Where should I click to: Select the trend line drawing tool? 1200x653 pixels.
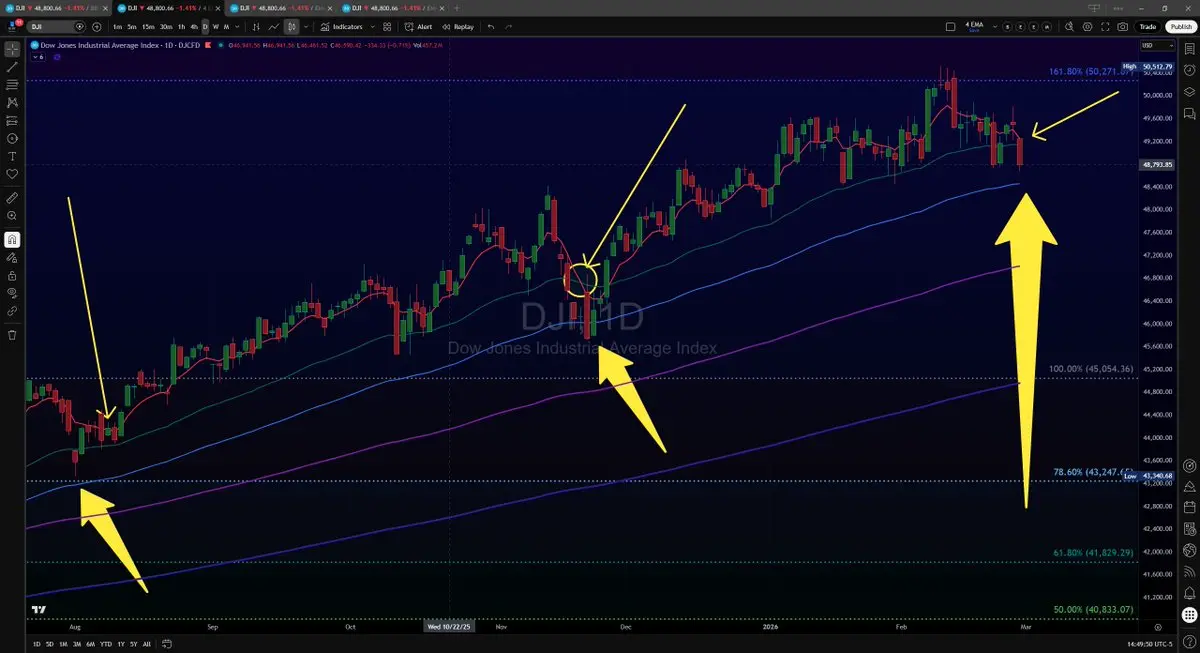[12, 66]
